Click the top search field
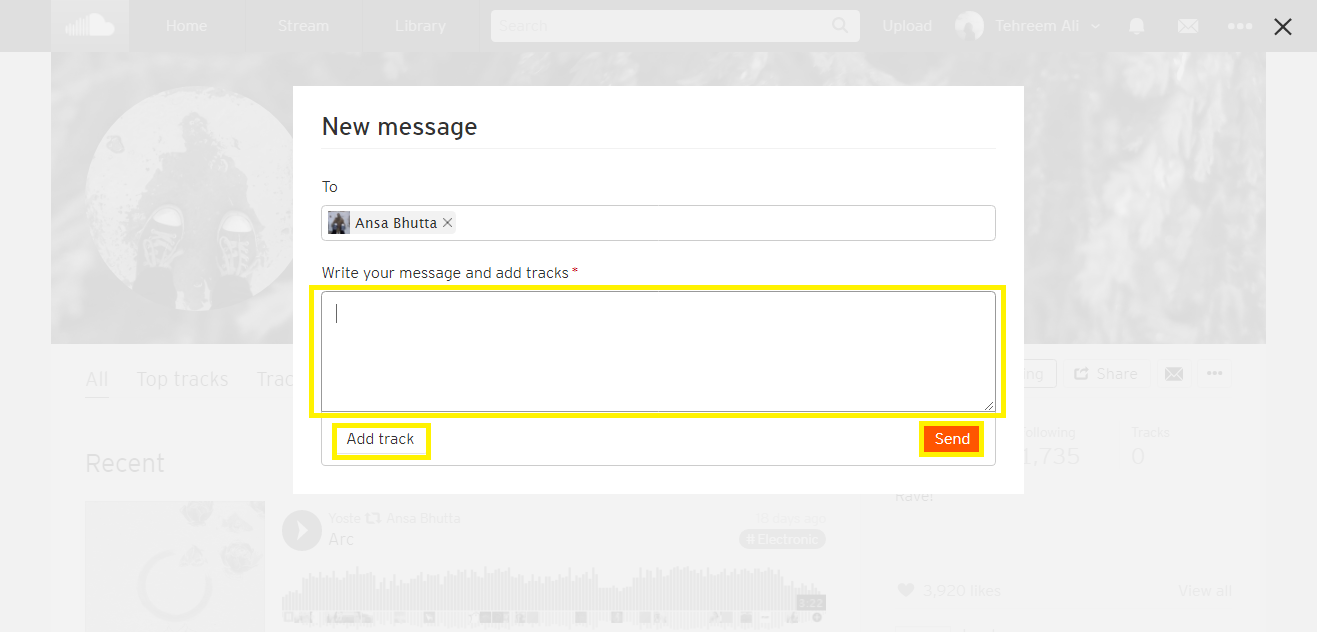The width and height of the screenshot is (1317, 632). (x=675, y=26)
